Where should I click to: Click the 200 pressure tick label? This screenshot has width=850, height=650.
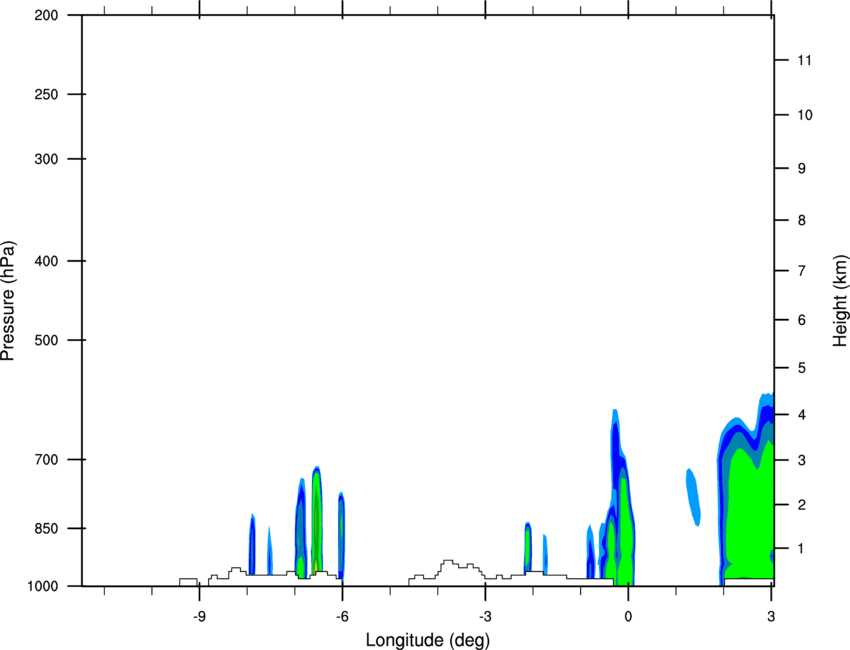[x=46, y=15]
